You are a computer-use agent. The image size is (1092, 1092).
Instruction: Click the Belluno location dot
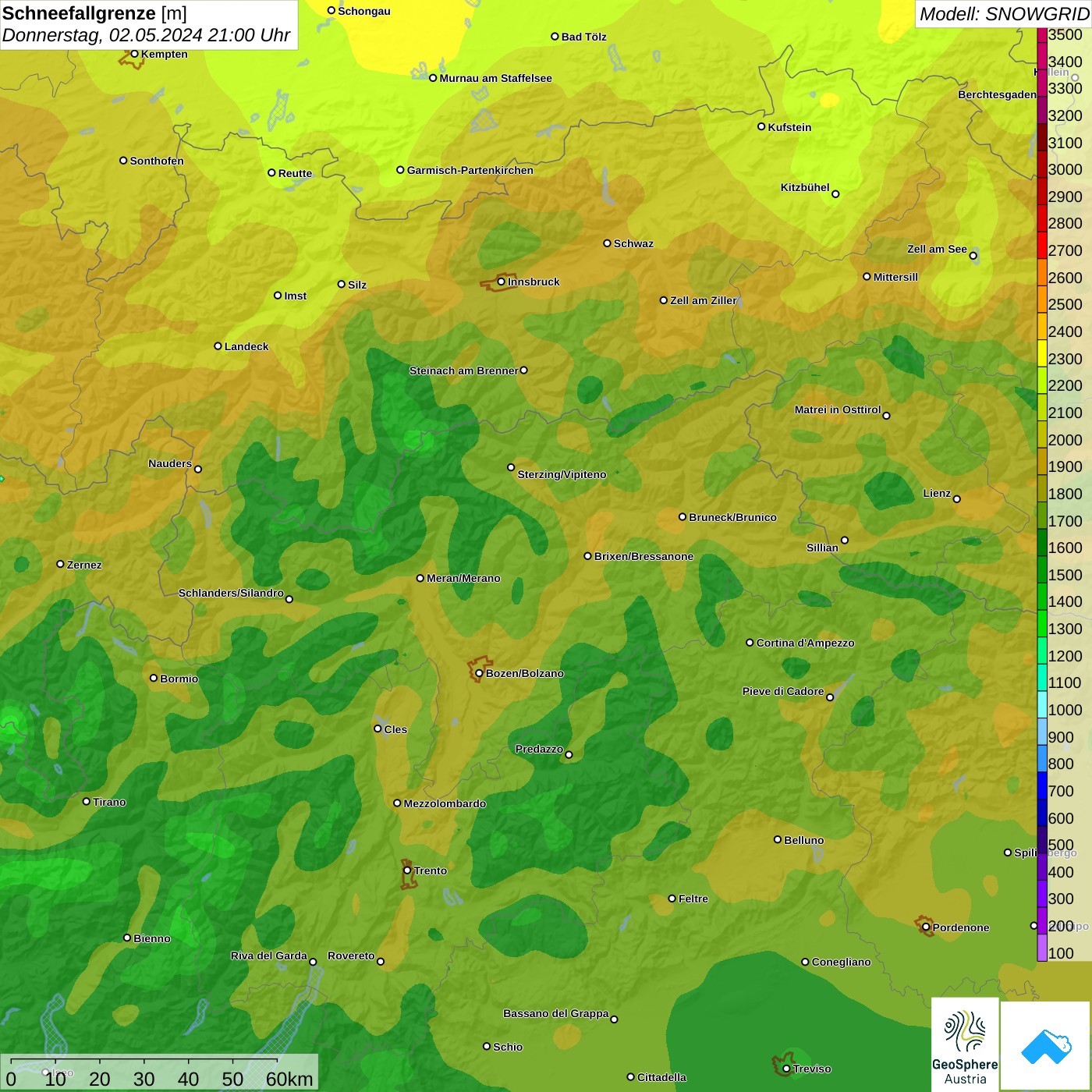click(x=778, y=839)
